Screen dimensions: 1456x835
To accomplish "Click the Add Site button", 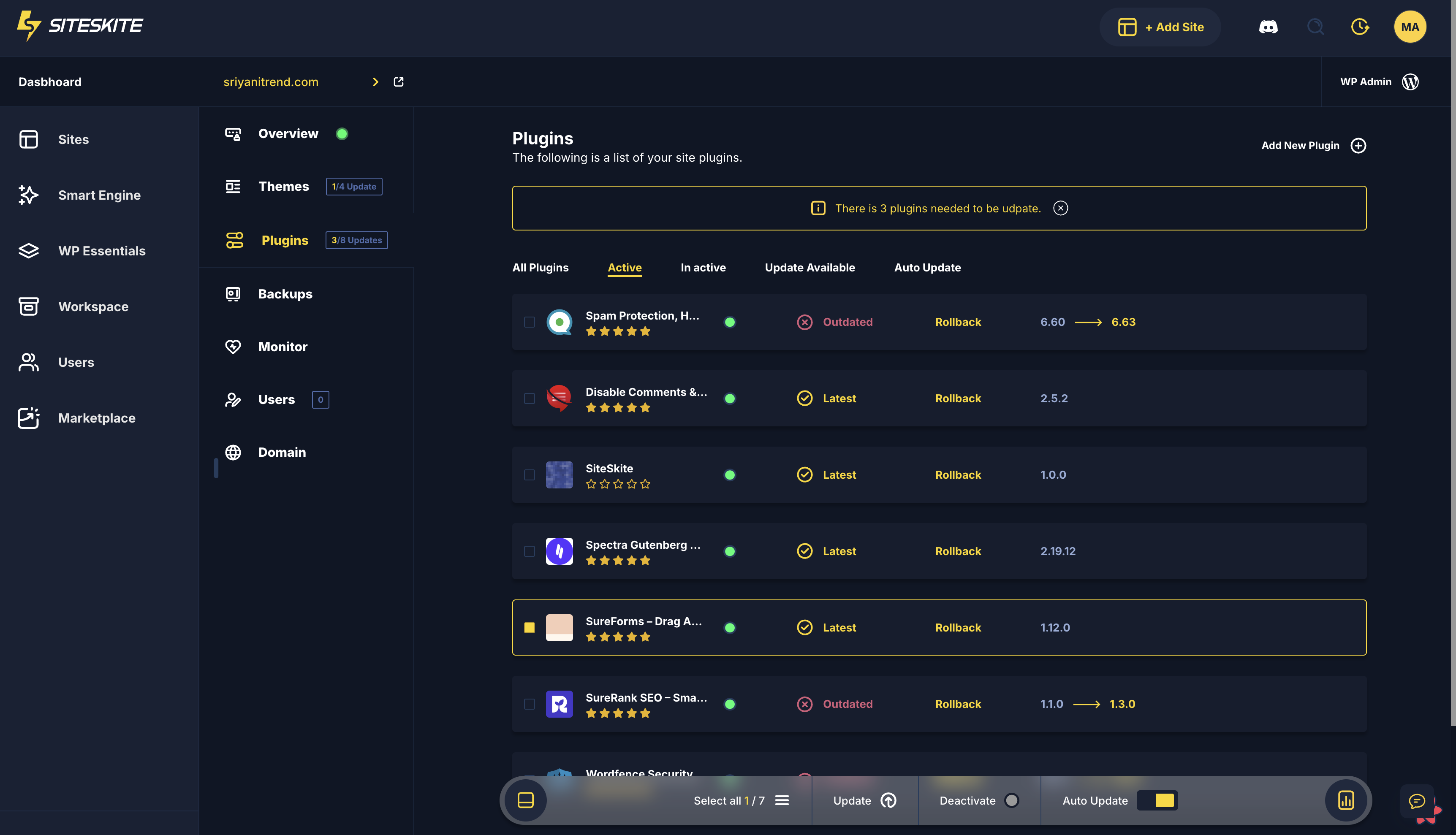I will pyautogui.click(x=1160, y=27).
